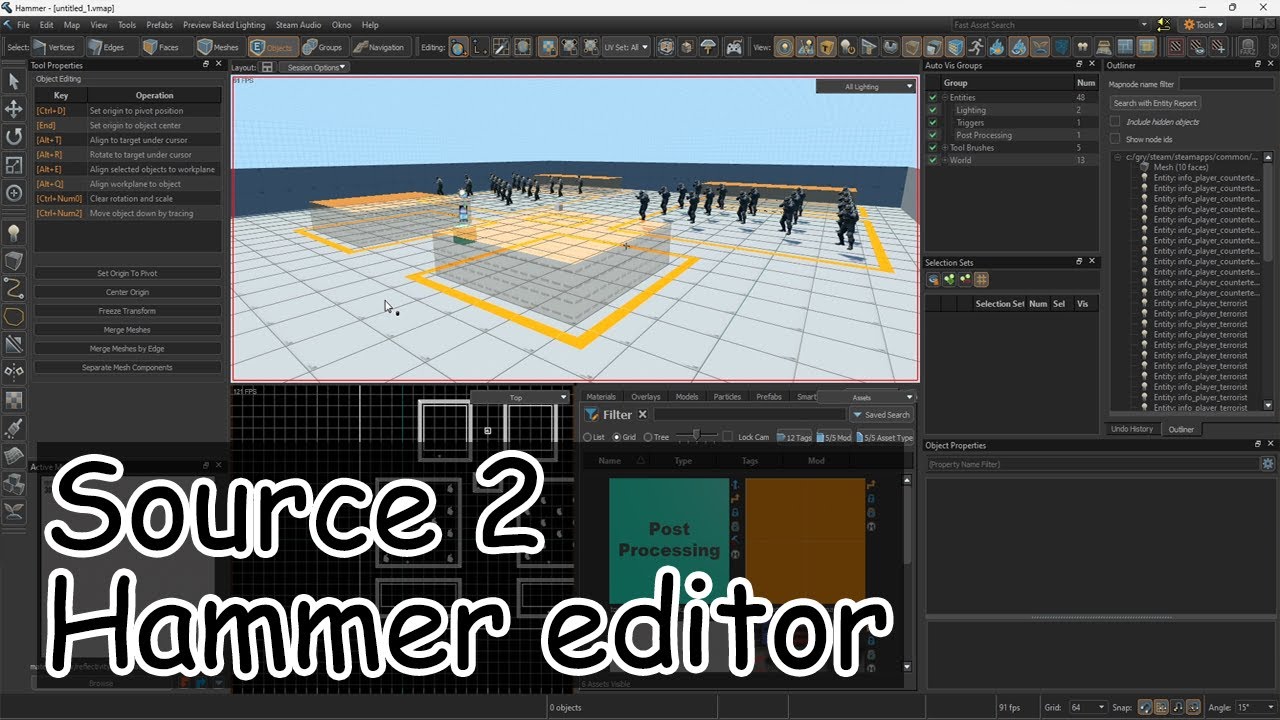
Task: Open the Prefabs menu
Action: click(x=160, y=25)
